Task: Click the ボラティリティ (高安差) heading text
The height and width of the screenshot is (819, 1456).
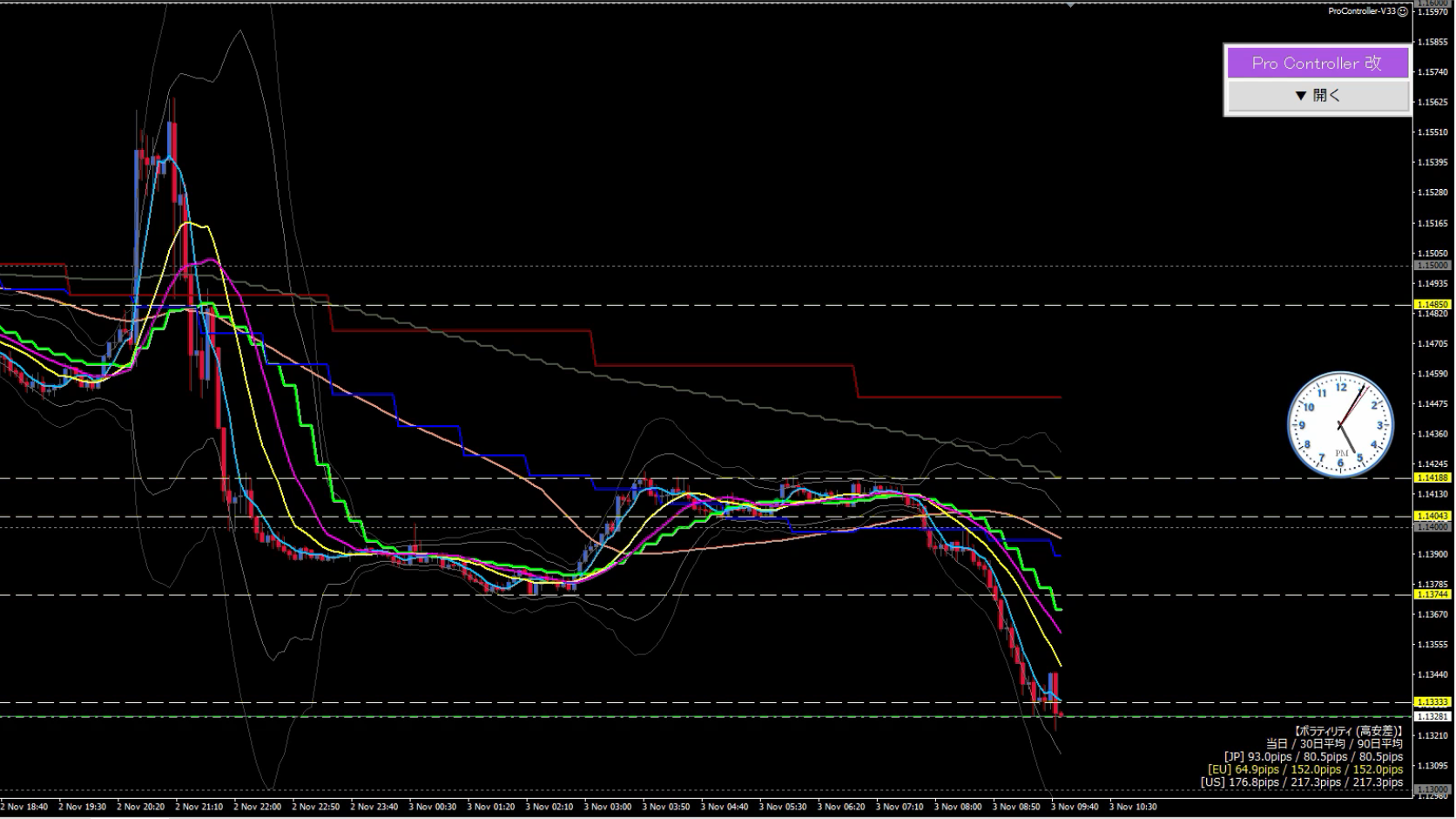Action: pyautogui.click(x=1347, y=731)
